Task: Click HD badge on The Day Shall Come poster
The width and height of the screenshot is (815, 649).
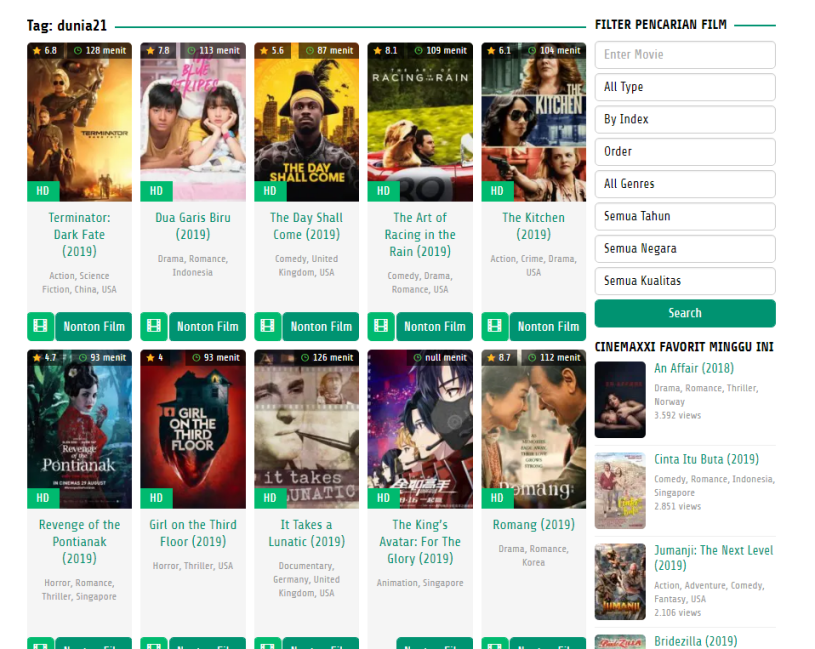Action: click(x=270, y=191)
